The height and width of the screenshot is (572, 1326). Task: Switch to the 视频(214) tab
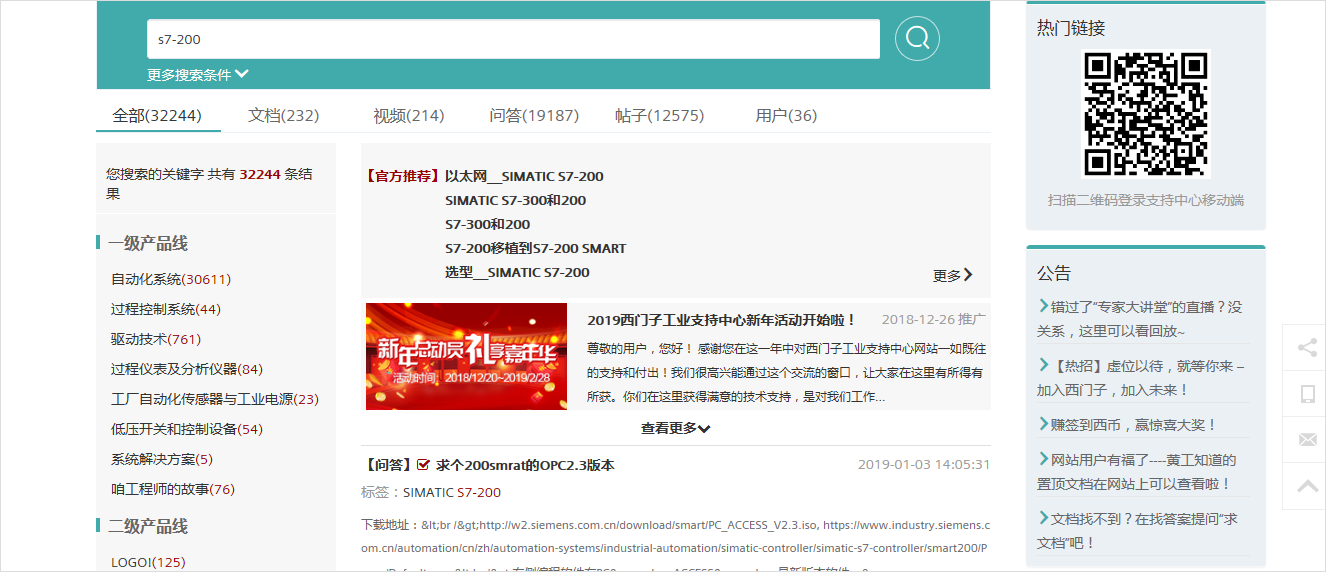pos(408,116)
